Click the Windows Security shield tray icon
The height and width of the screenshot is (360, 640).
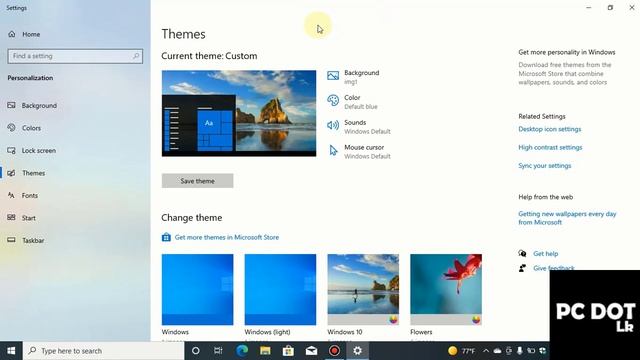(x=542, y=351)
